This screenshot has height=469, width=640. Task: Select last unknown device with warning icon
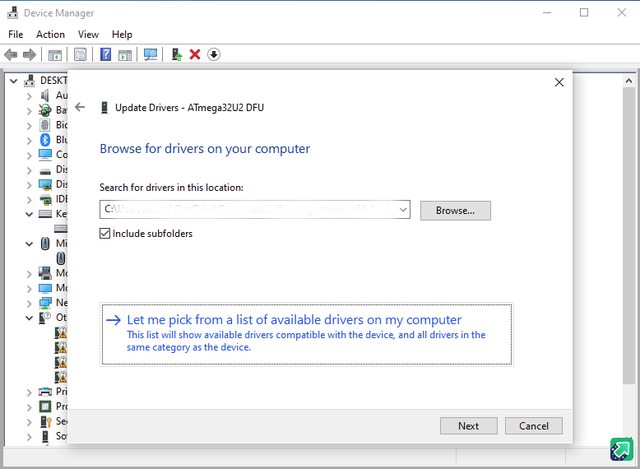(x=60, y=376)
